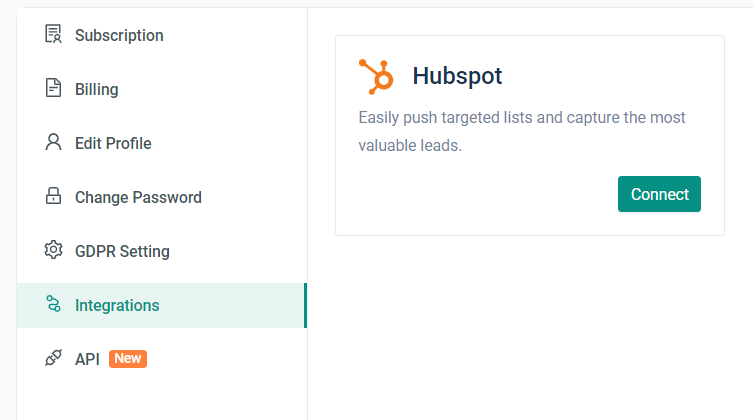Click the orange Hubspot logo
754x420 pixels.
coord(377,76)
